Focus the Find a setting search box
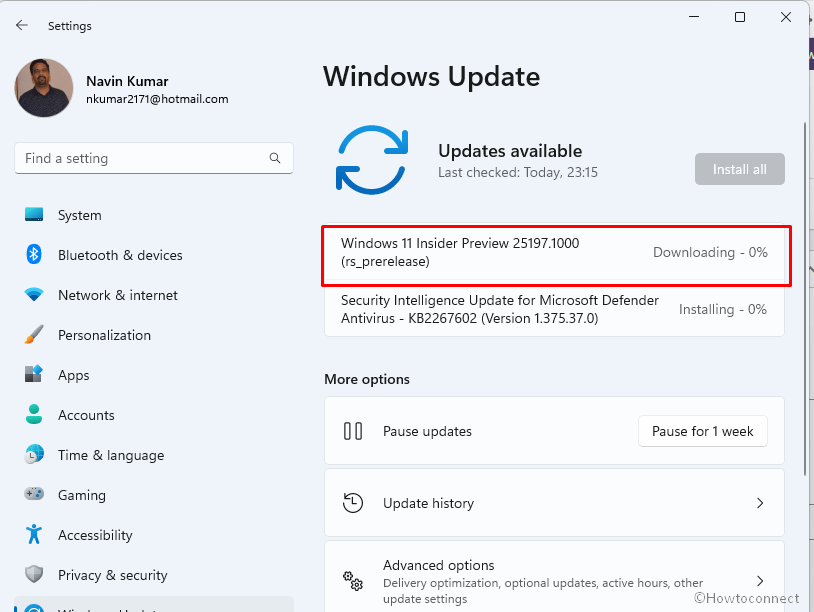814x612 pixels. point(154,158)
